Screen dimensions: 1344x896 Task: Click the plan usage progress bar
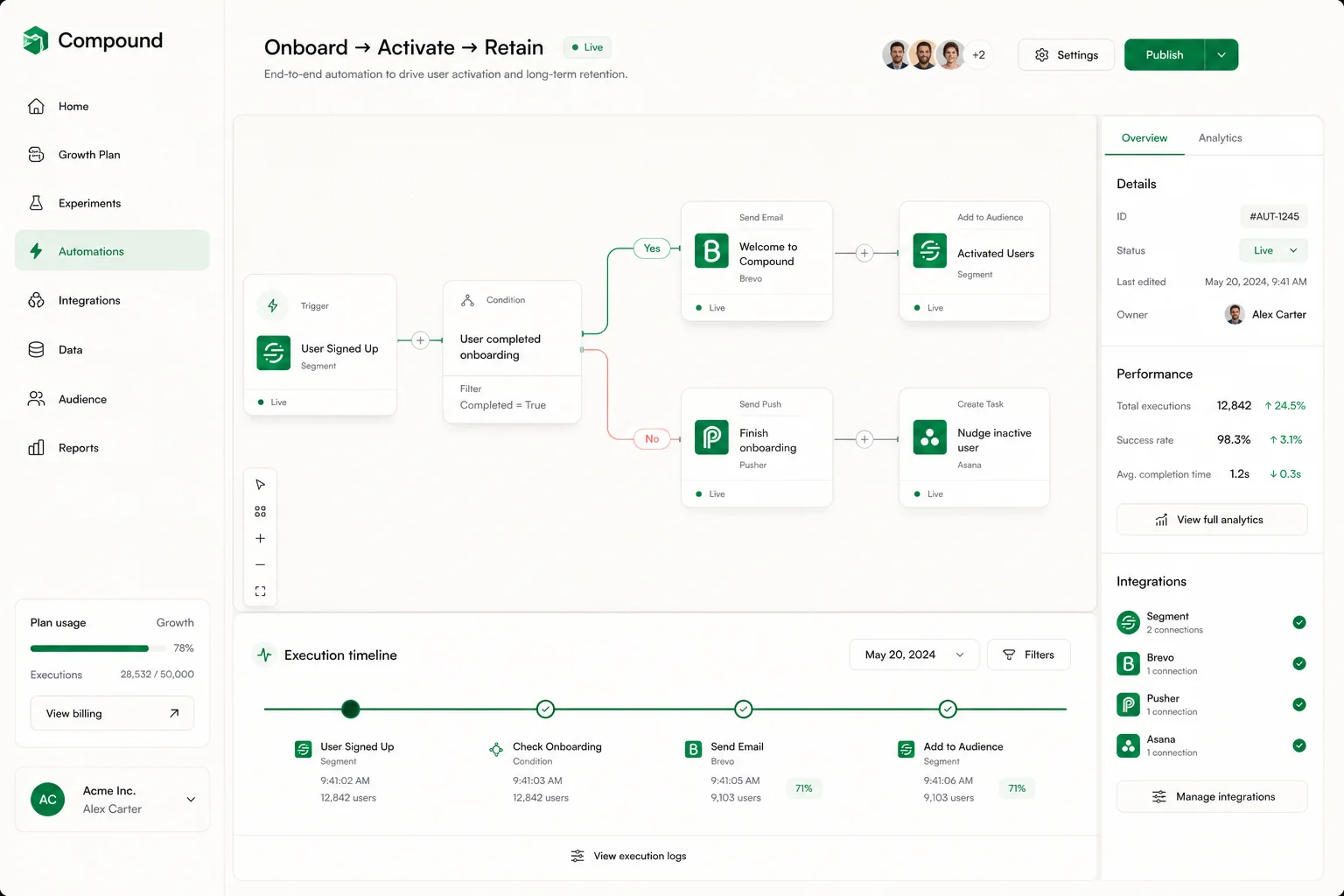pos(98,648)
